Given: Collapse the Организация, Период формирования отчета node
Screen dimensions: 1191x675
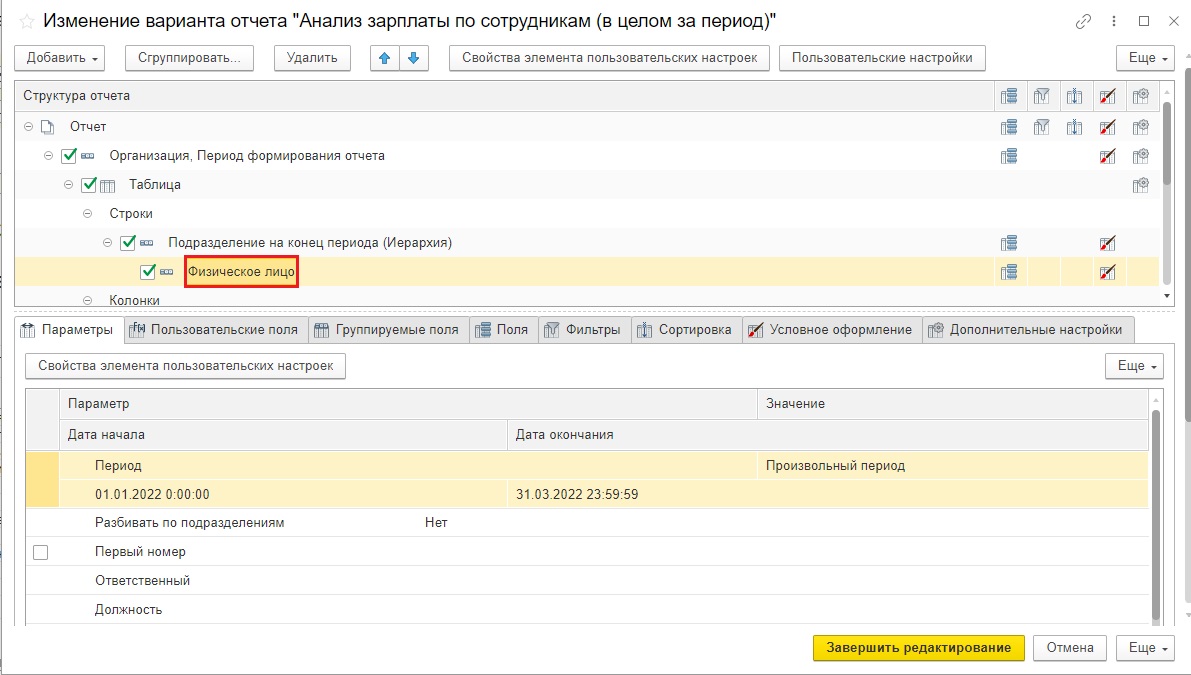Looking at the screenshot, I should [x=48, y=156].
